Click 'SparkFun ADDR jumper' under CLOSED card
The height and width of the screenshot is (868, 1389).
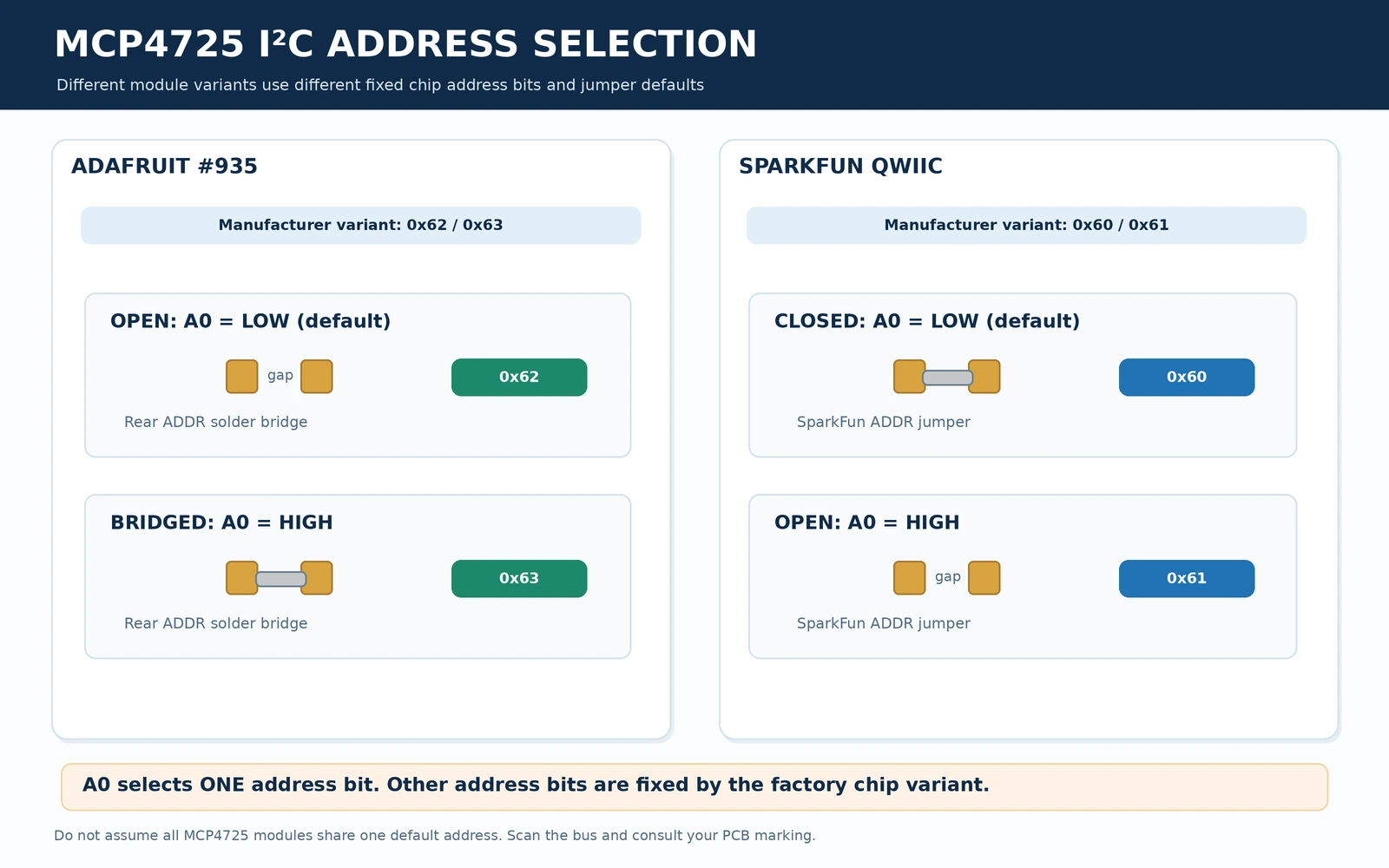884,422
